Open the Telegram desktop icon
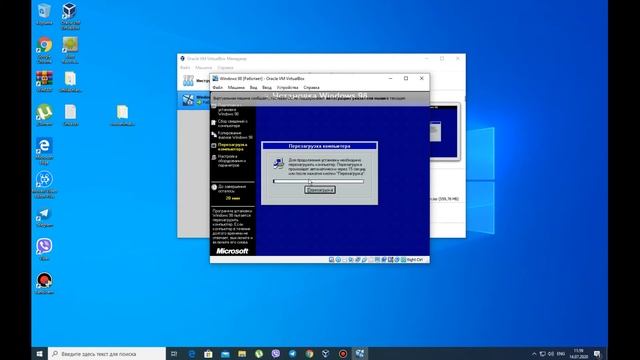 point(44,217)
